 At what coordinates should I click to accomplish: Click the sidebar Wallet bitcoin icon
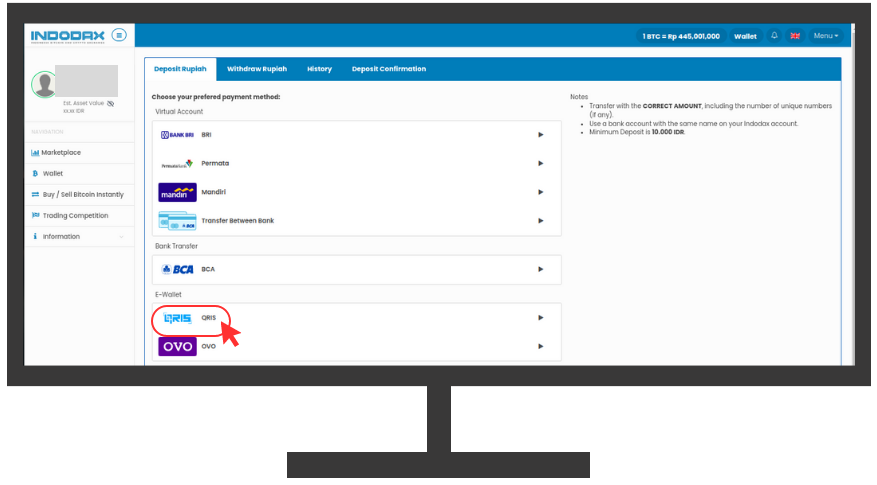35,173
